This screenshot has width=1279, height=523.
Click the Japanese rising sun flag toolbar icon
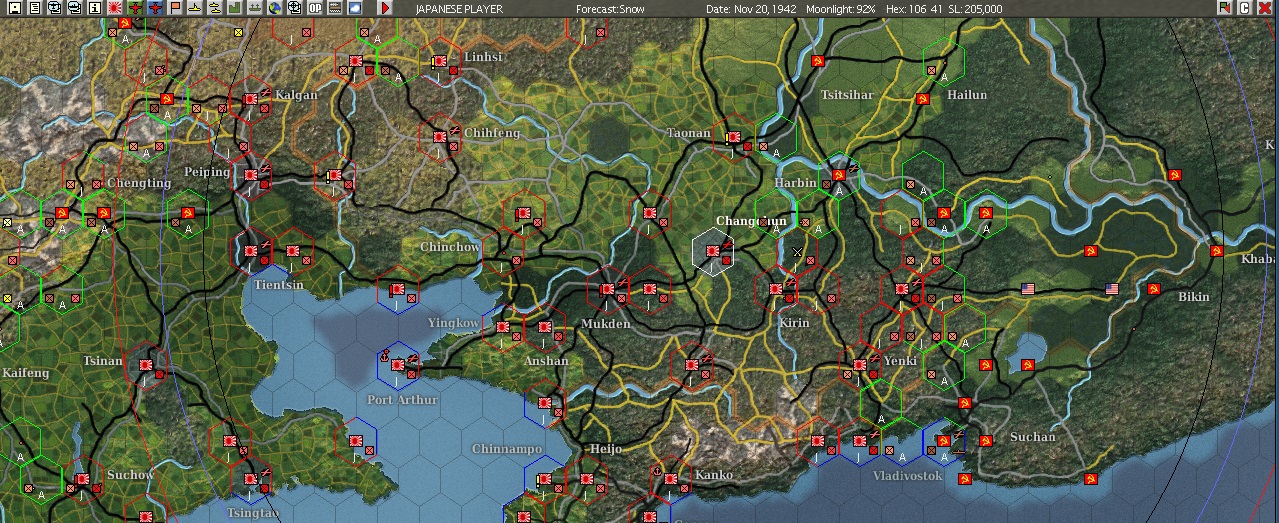tap(114, 8)
